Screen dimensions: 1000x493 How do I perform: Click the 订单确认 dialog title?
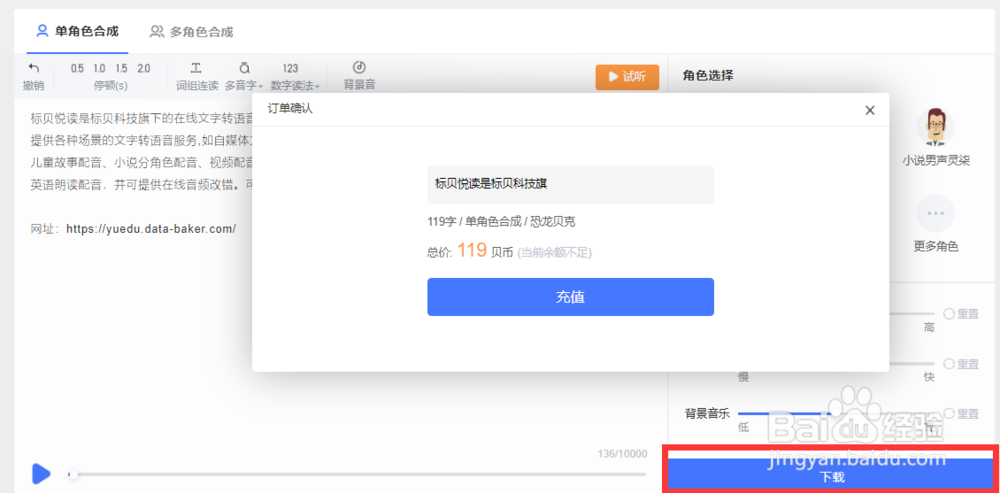pos(290,109)
